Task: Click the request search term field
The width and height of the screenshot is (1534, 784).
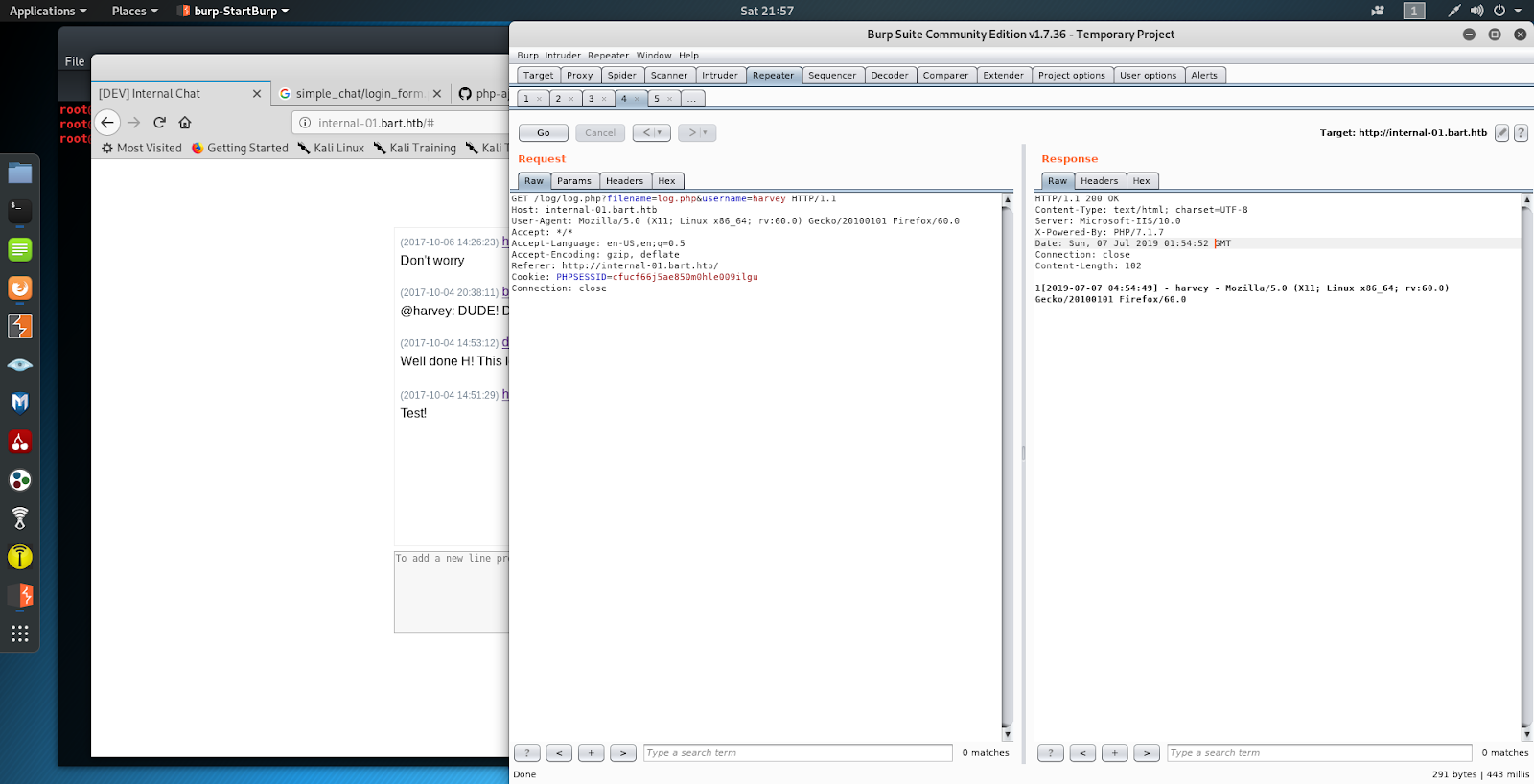Action: pyautogui.click(x=798, y=753)
